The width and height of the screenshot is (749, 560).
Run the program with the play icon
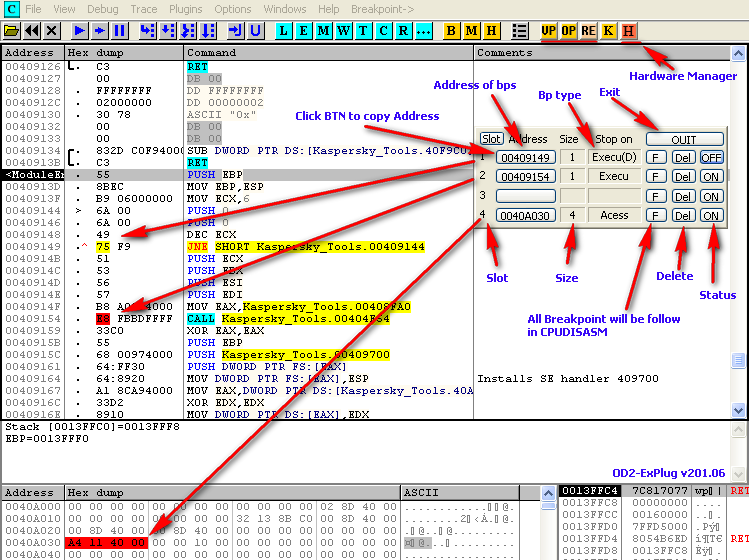79,31
